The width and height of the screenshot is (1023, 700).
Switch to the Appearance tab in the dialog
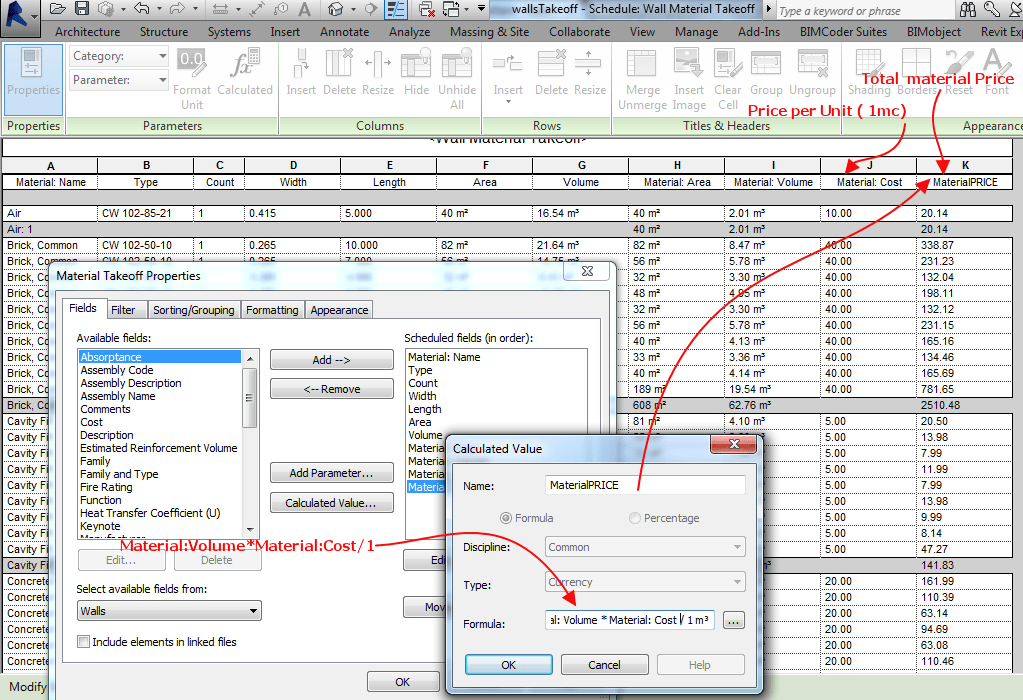pyautogui.click(x=339, y=310)
